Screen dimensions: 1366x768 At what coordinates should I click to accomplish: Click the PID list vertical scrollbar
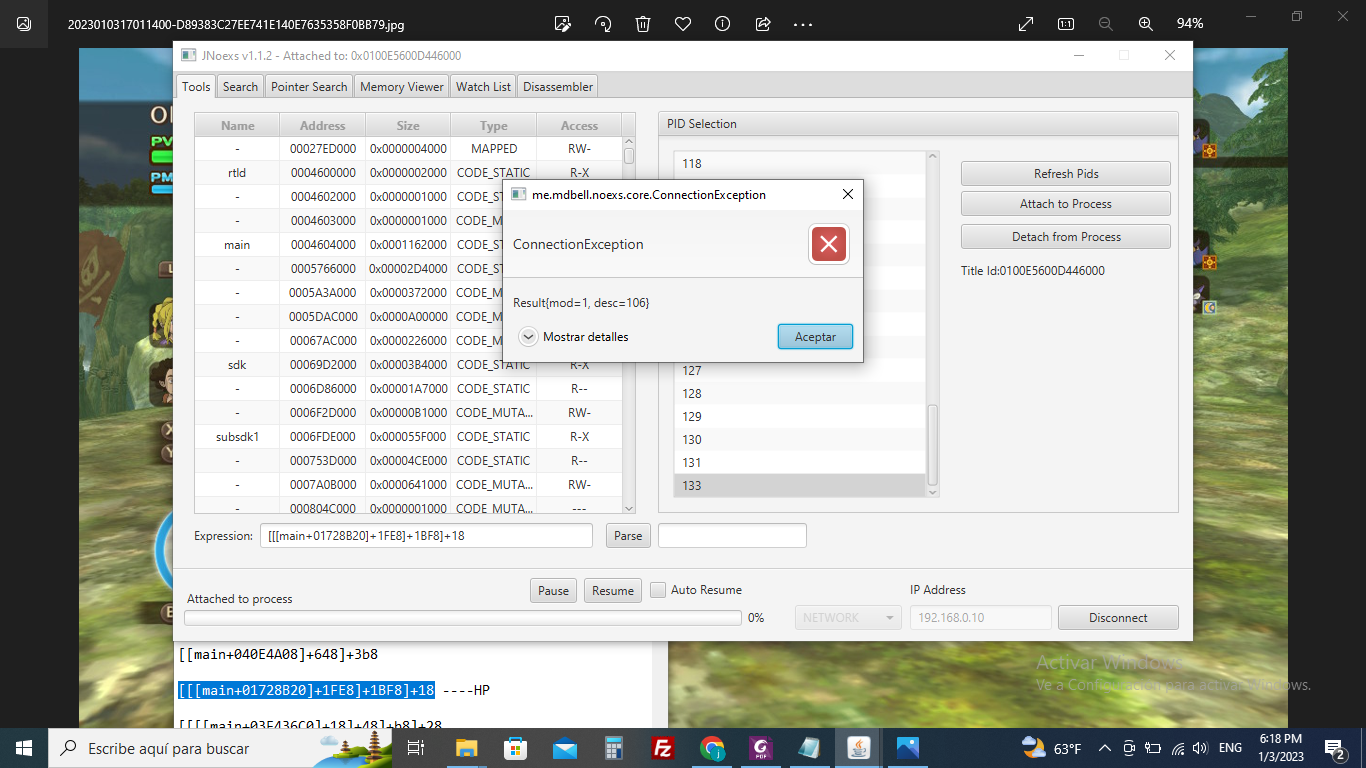click(x=933, y=324)
